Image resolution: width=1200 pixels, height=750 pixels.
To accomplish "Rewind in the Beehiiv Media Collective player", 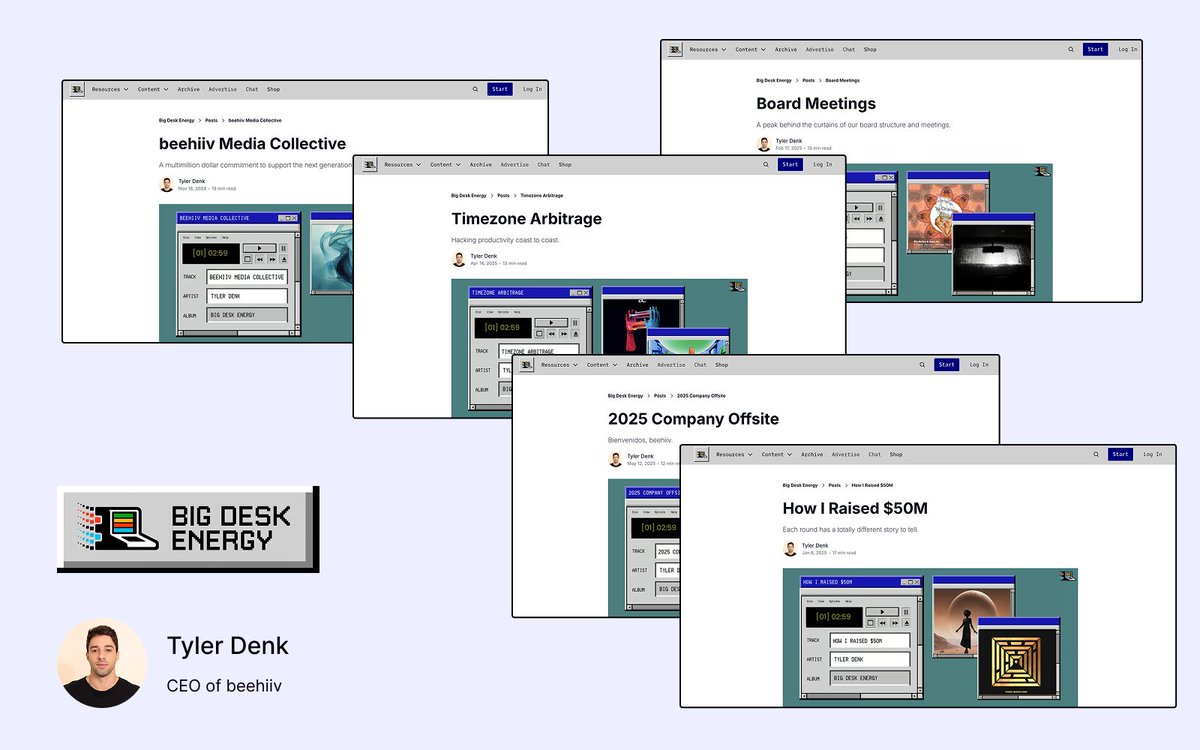I will 260,259.
